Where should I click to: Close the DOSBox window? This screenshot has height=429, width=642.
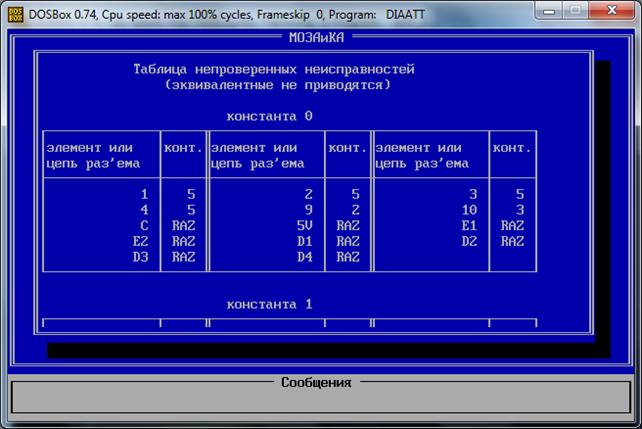[612, 11]
